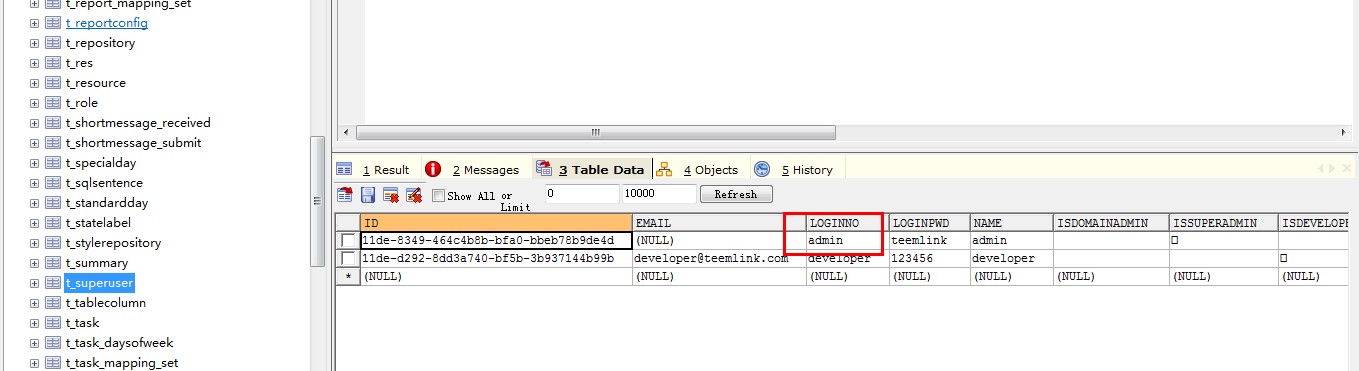Expand the t_shortmessage_submit table node
Screen dimensions: 1359x371
(34, 143)
